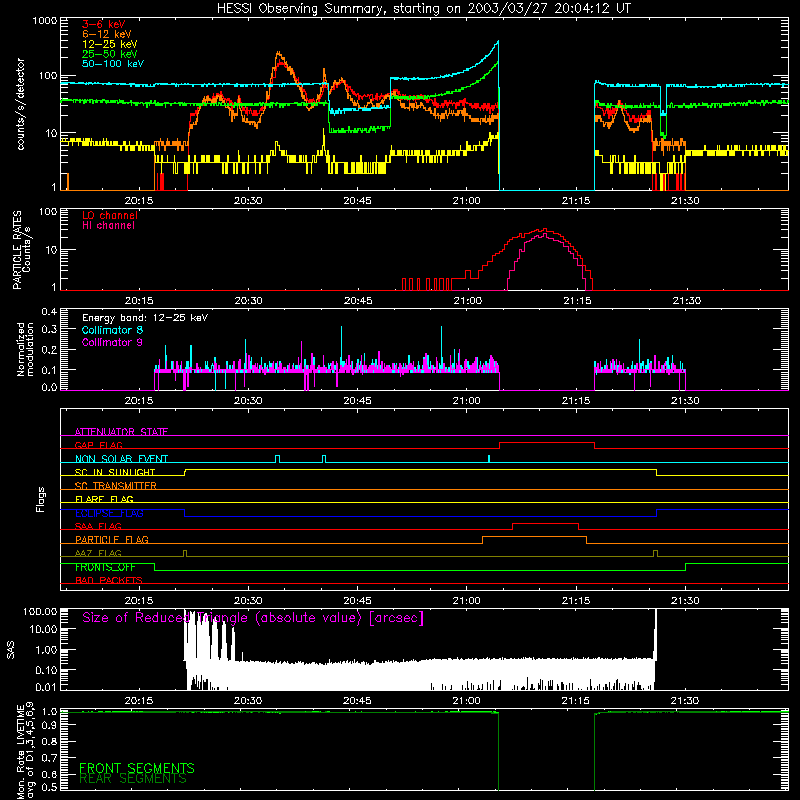Click 21:00 tick label under particle rates plot
800x800 pixels.
tap(467, 301)
